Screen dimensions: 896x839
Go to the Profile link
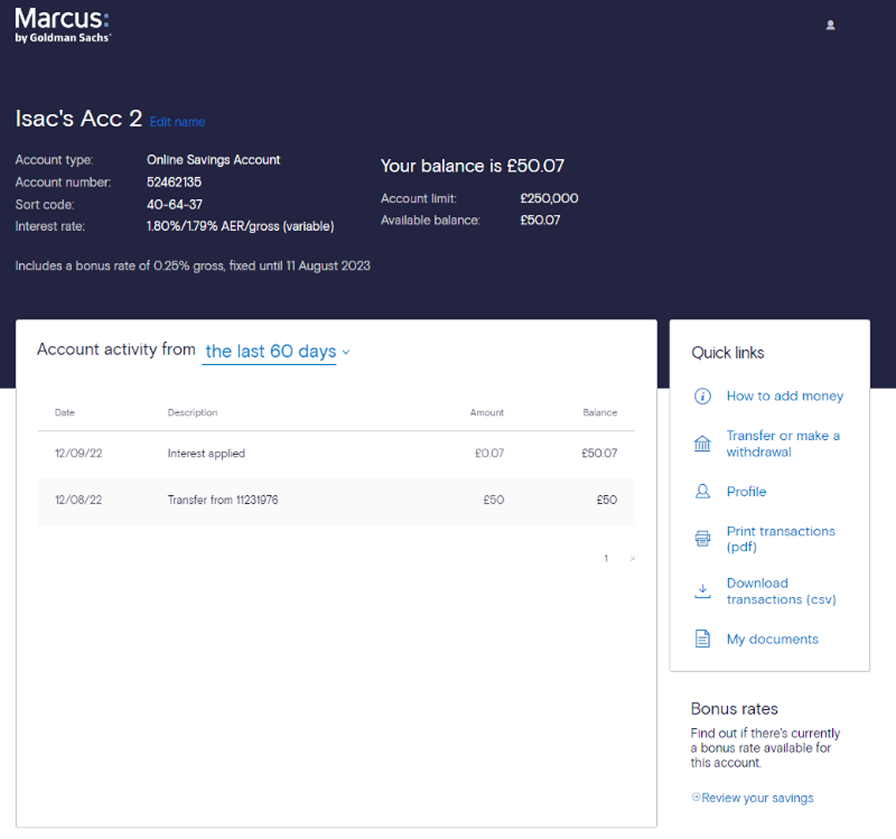point(746,492)
